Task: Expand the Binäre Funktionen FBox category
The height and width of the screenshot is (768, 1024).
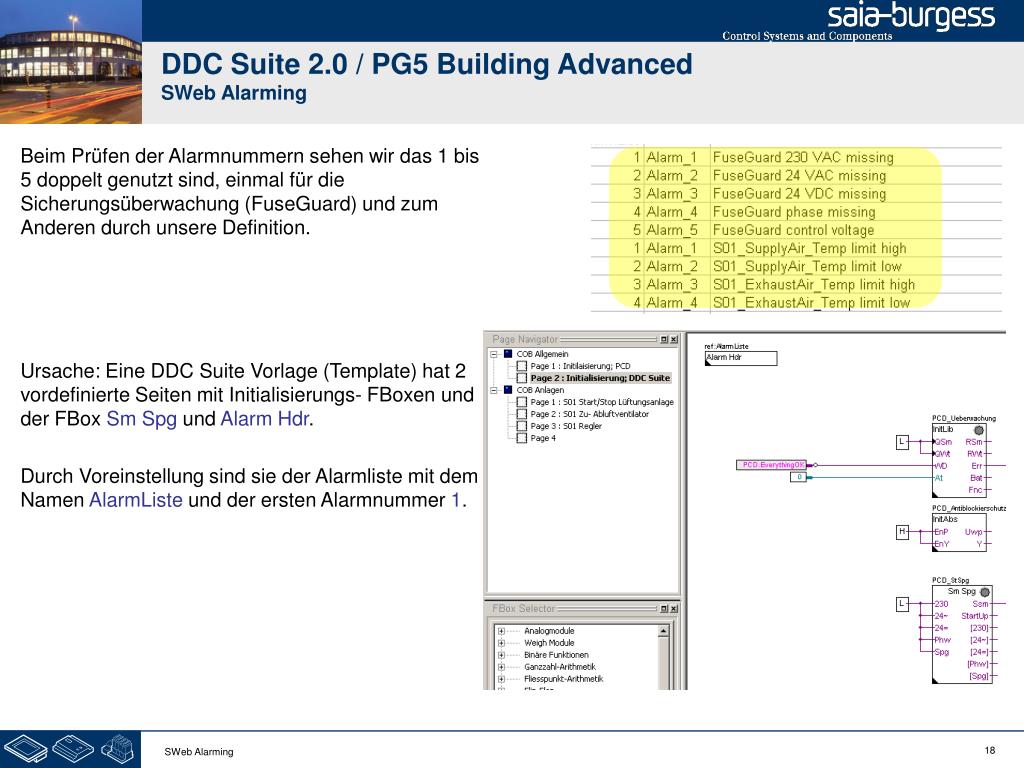Action: [501, 655]
